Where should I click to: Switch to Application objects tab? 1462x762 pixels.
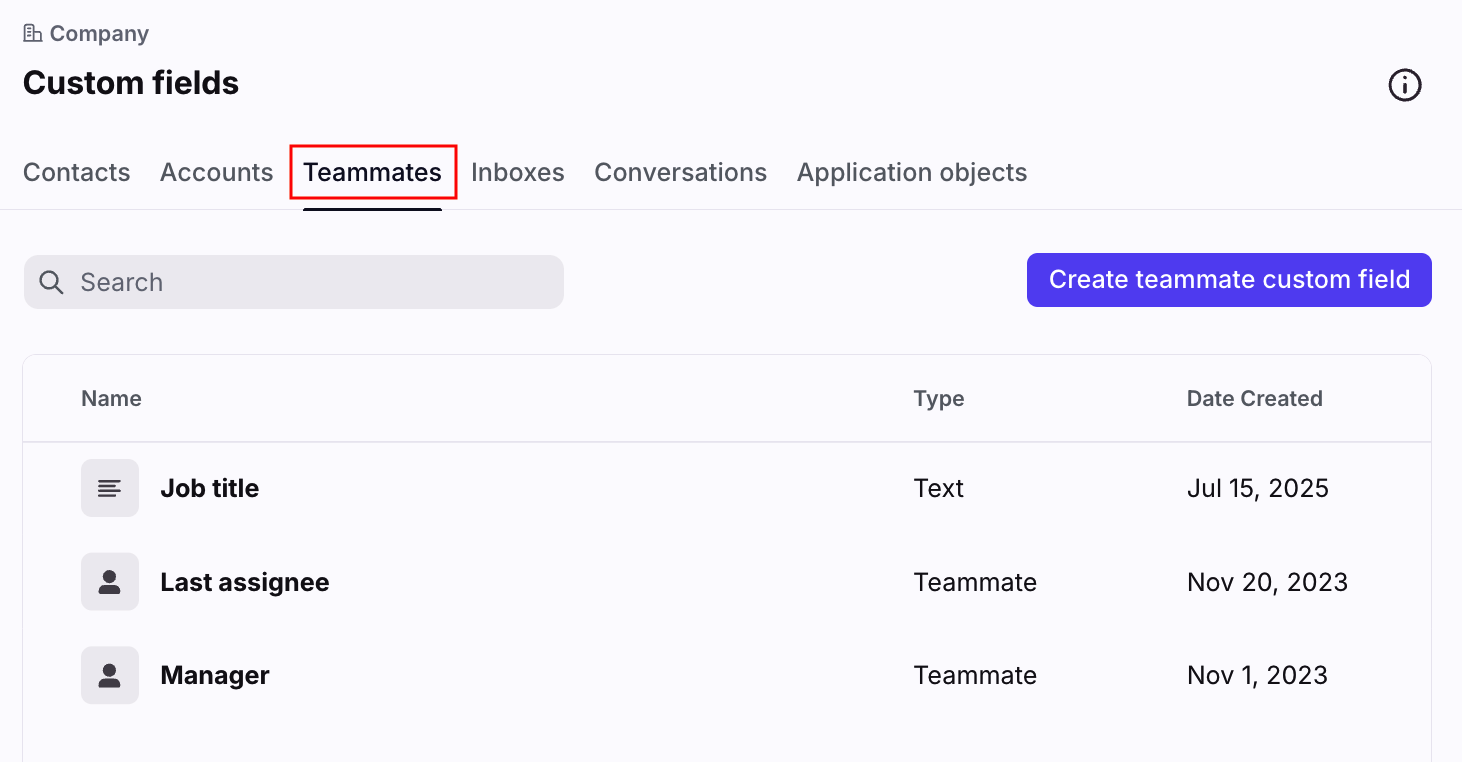pos(911,172)
